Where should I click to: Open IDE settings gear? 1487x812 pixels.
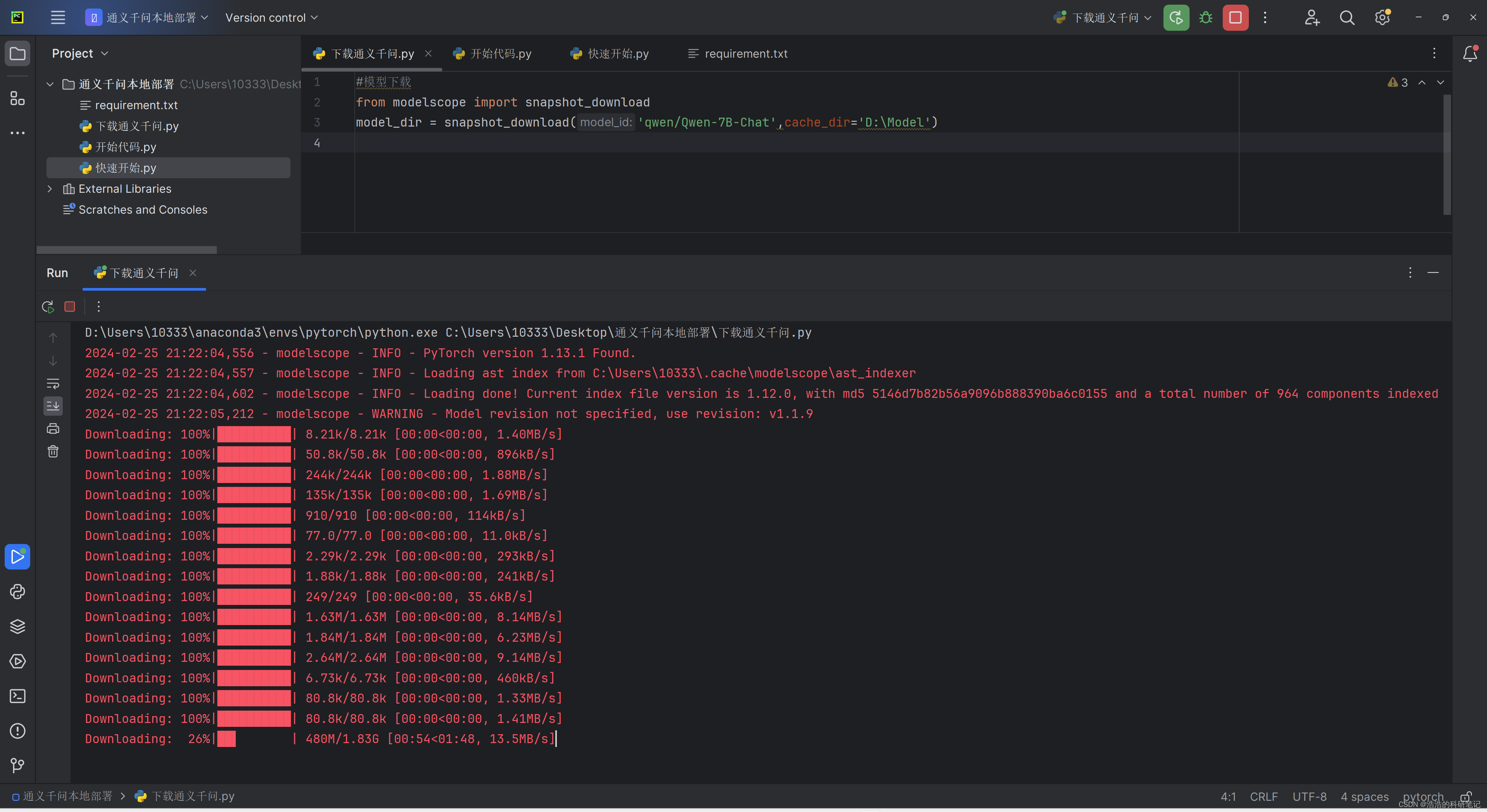coord(1382,18)
